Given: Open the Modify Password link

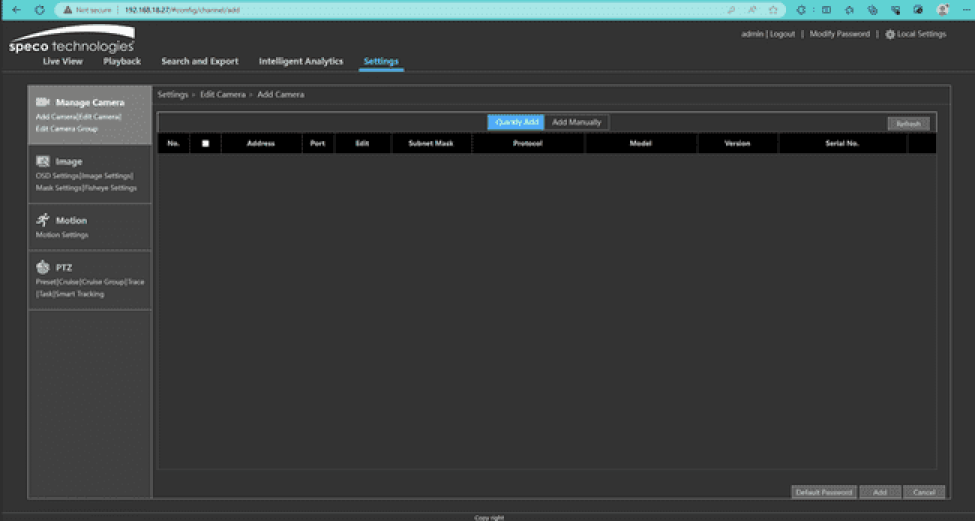Looking at the screenshot, I should point(839,34).
